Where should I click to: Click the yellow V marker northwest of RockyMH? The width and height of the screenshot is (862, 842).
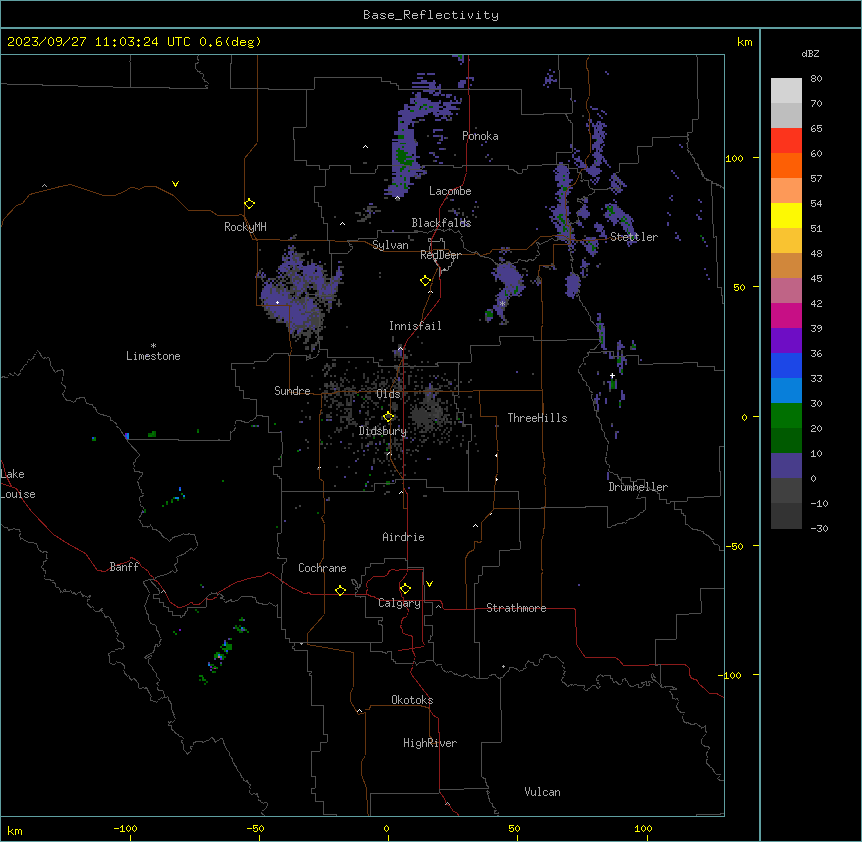[x=175, y=184]
